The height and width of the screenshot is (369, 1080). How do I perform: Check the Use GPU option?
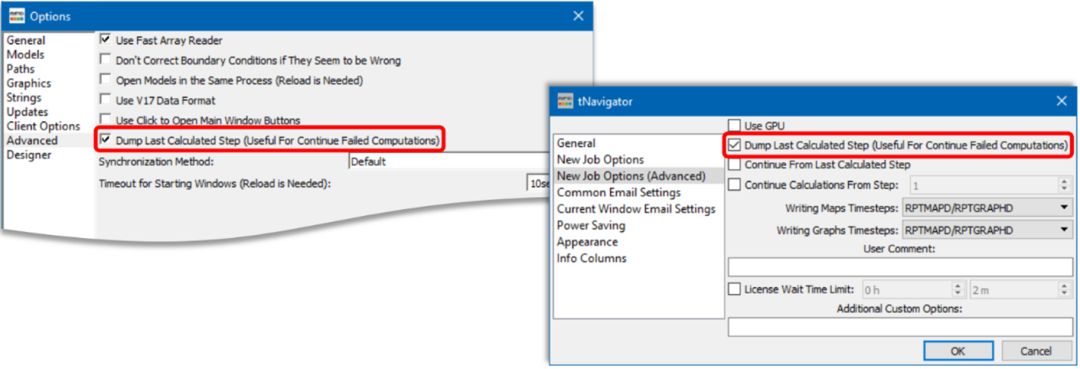coord(734,125)
